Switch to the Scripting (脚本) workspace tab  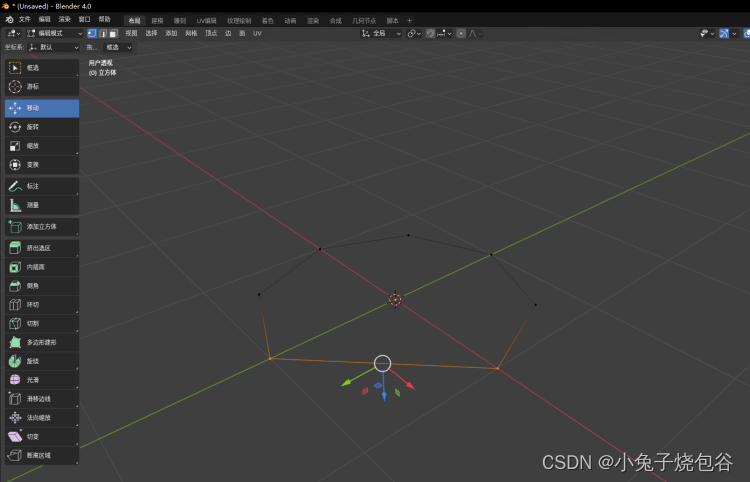coord(393,21)
